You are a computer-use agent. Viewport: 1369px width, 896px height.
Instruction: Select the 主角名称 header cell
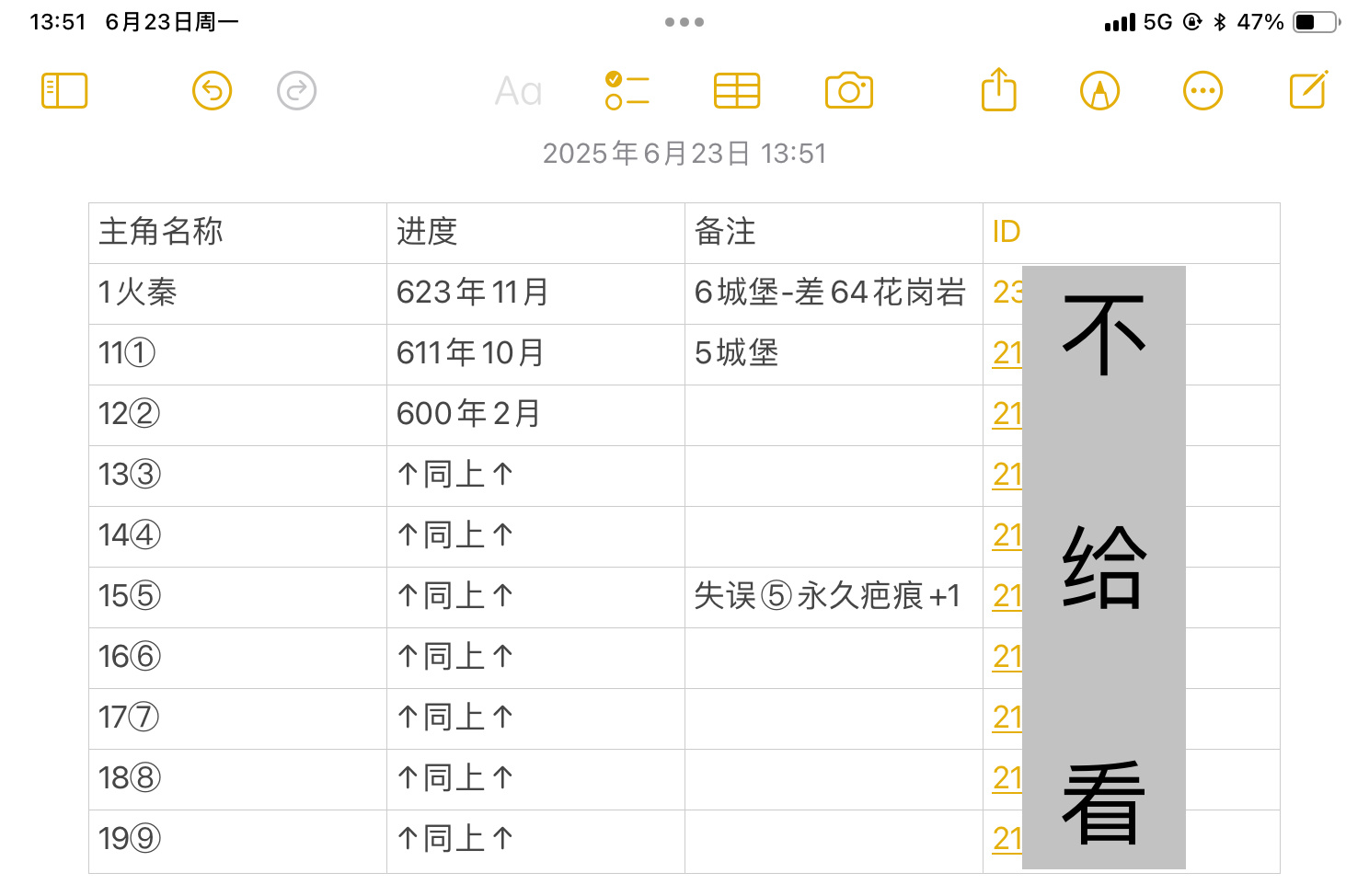coord(237,233)
